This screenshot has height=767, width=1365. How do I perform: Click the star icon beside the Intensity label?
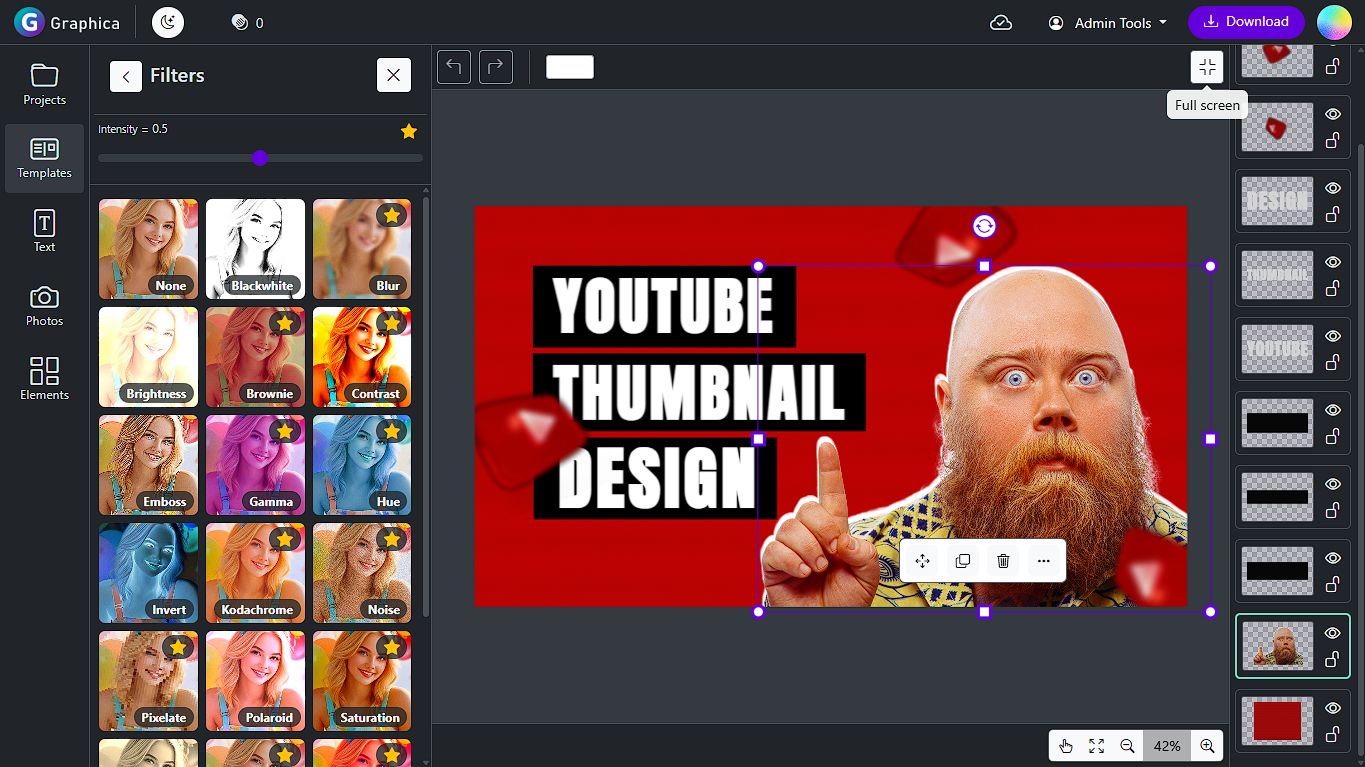[x=409, y=131]
